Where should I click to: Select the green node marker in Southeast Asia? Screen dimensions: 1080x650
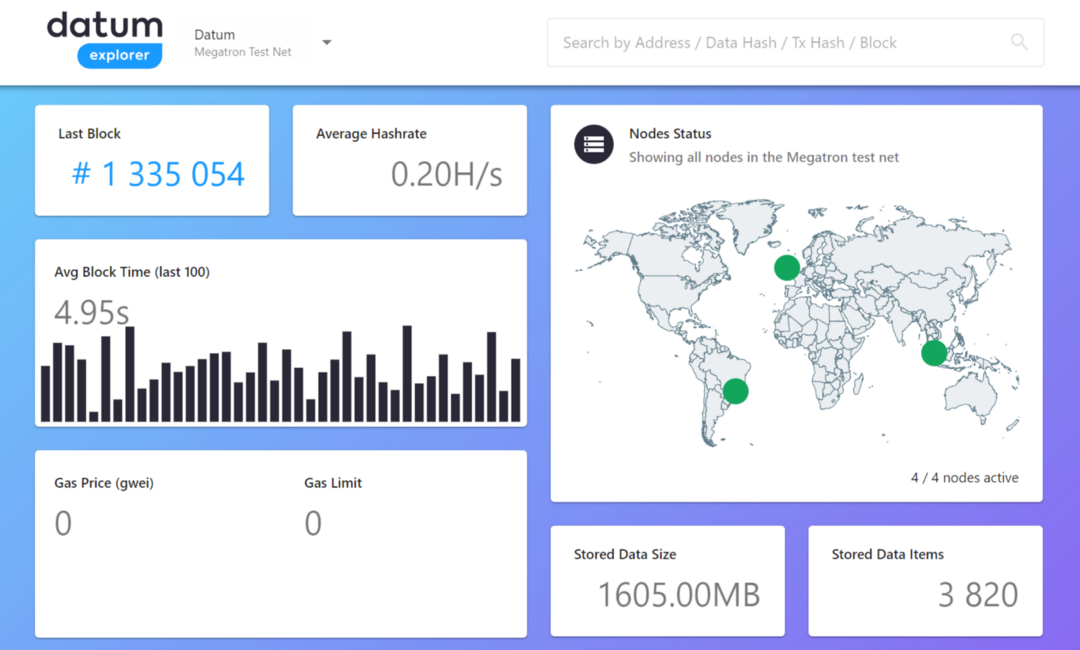pyautogui.click(x=934, y=353)
